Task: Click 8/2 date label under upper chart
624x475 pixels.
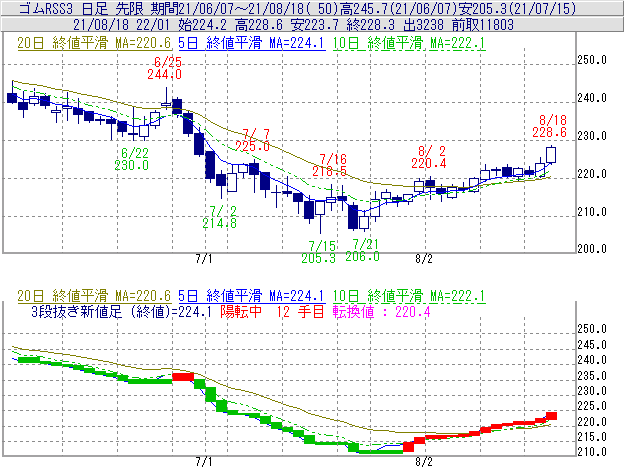Action: tap(424, 259)
